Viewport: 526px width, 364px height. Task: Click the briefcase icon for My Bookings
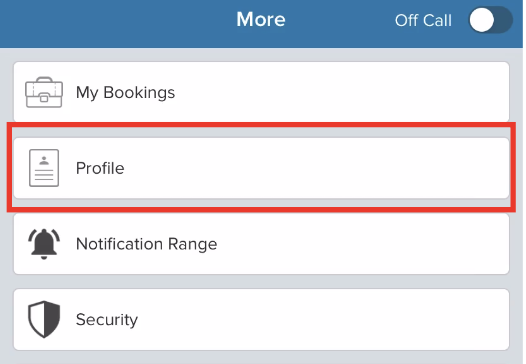44,92
